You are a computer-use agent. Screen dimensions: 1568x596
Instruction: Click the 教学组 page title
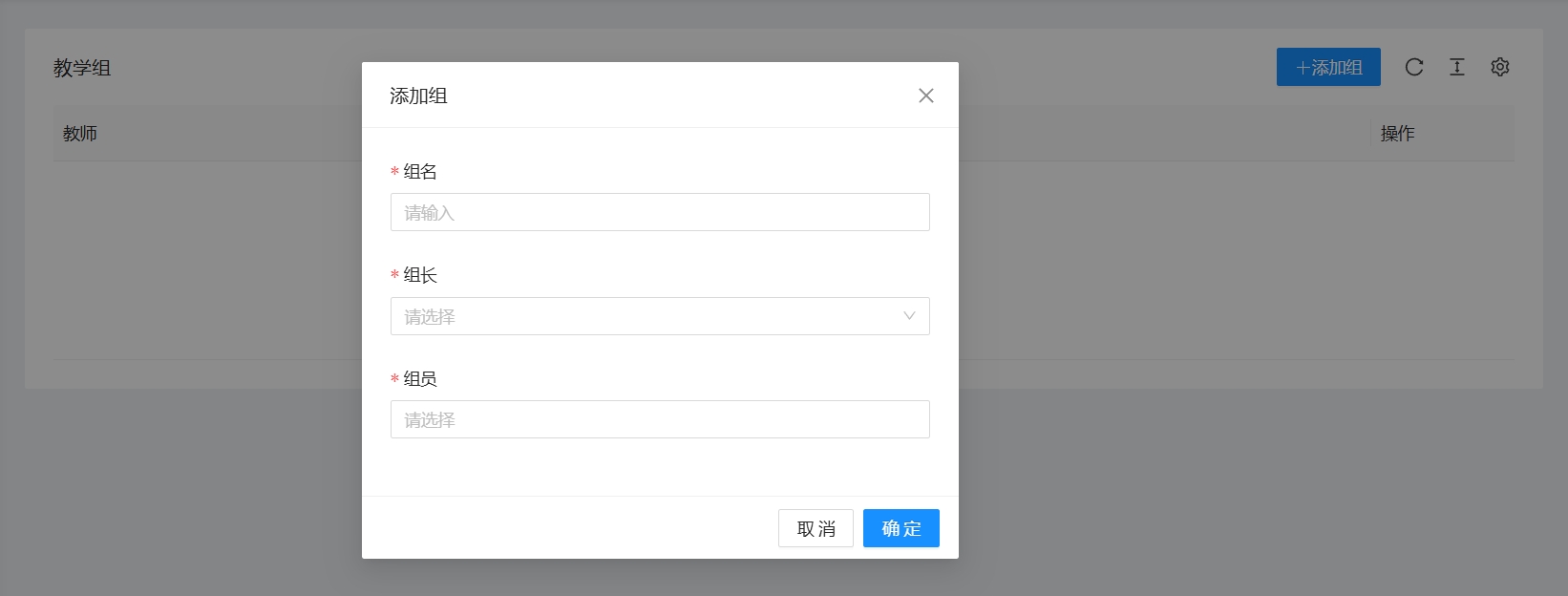(x=82, y=68)
